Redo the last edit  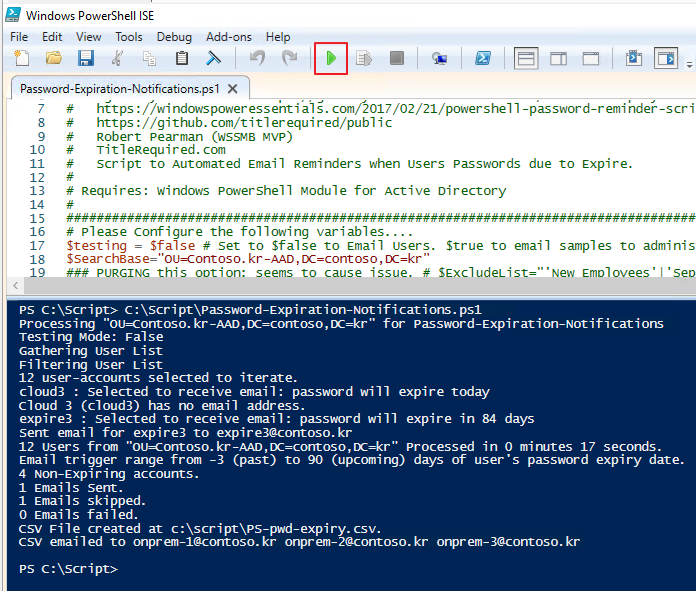(289, 58)
